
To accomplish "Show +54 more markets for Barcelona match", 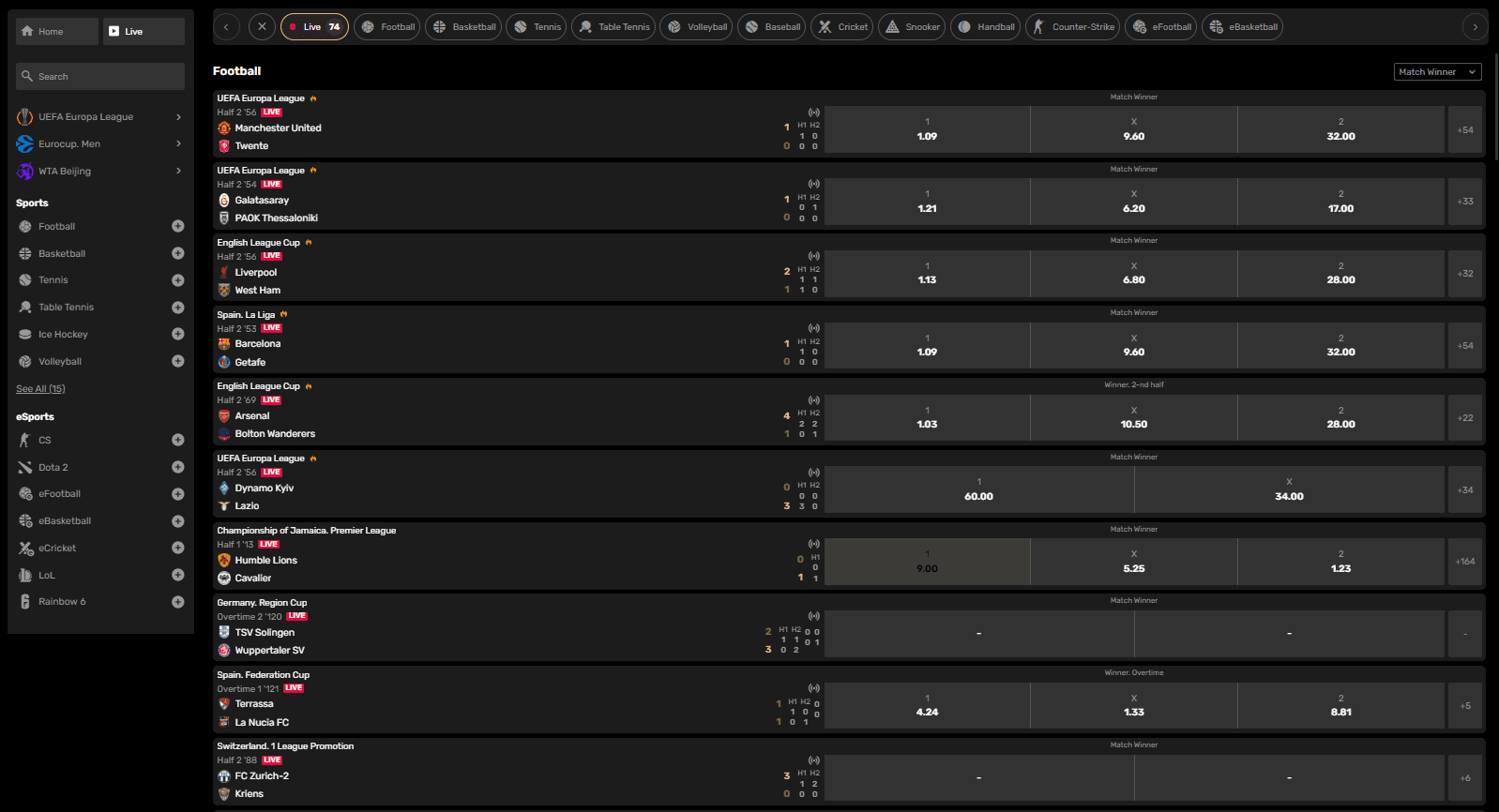I will tap(1465, 345).
